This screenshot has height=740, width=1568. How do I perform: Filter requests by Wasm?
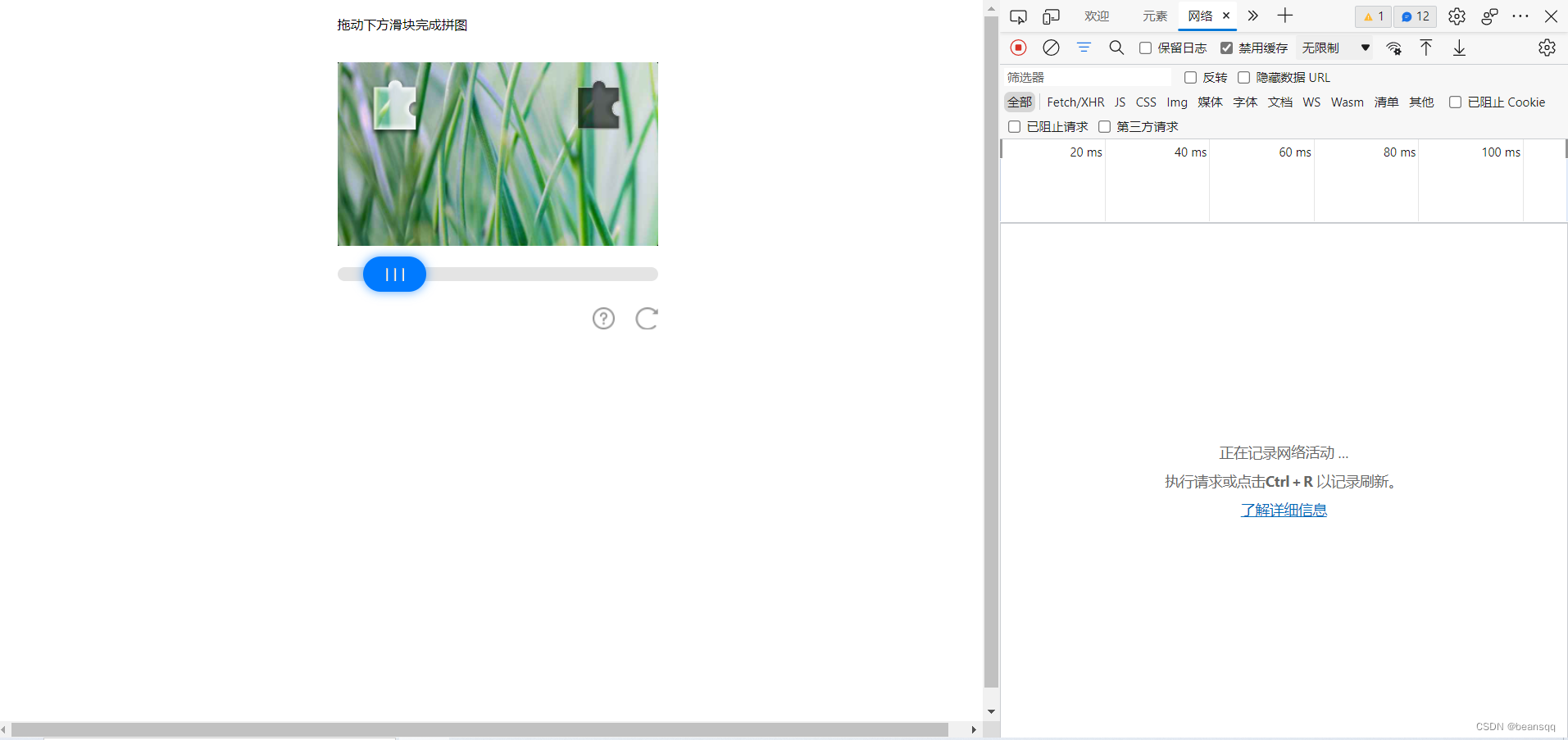[1348, 102]
